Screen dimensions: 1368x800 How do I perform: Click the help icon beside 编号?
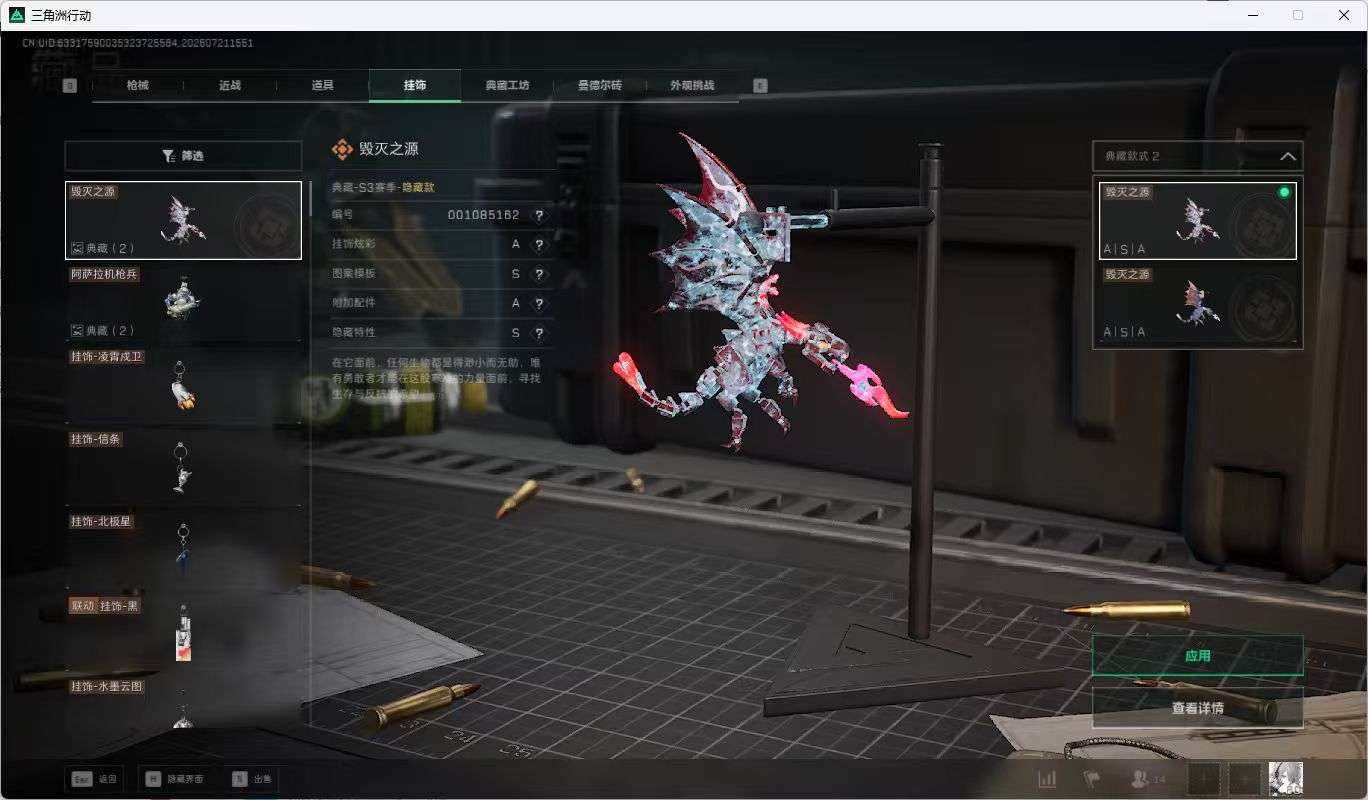(x=539, y=215)
